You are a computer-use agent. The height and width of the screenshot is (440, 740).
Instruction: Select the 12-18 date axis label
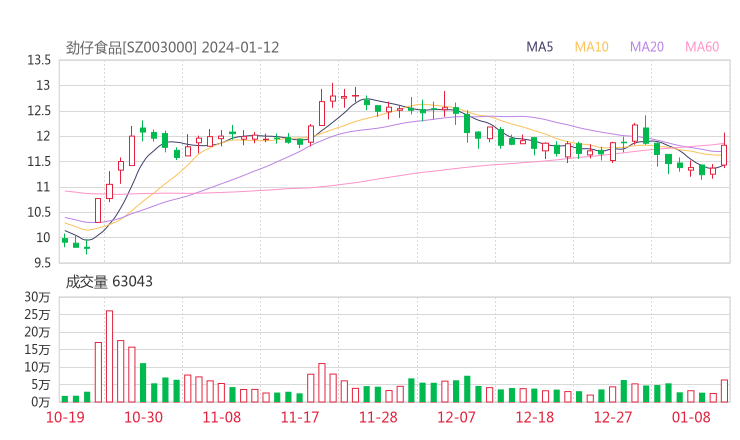tap(535, 417)
